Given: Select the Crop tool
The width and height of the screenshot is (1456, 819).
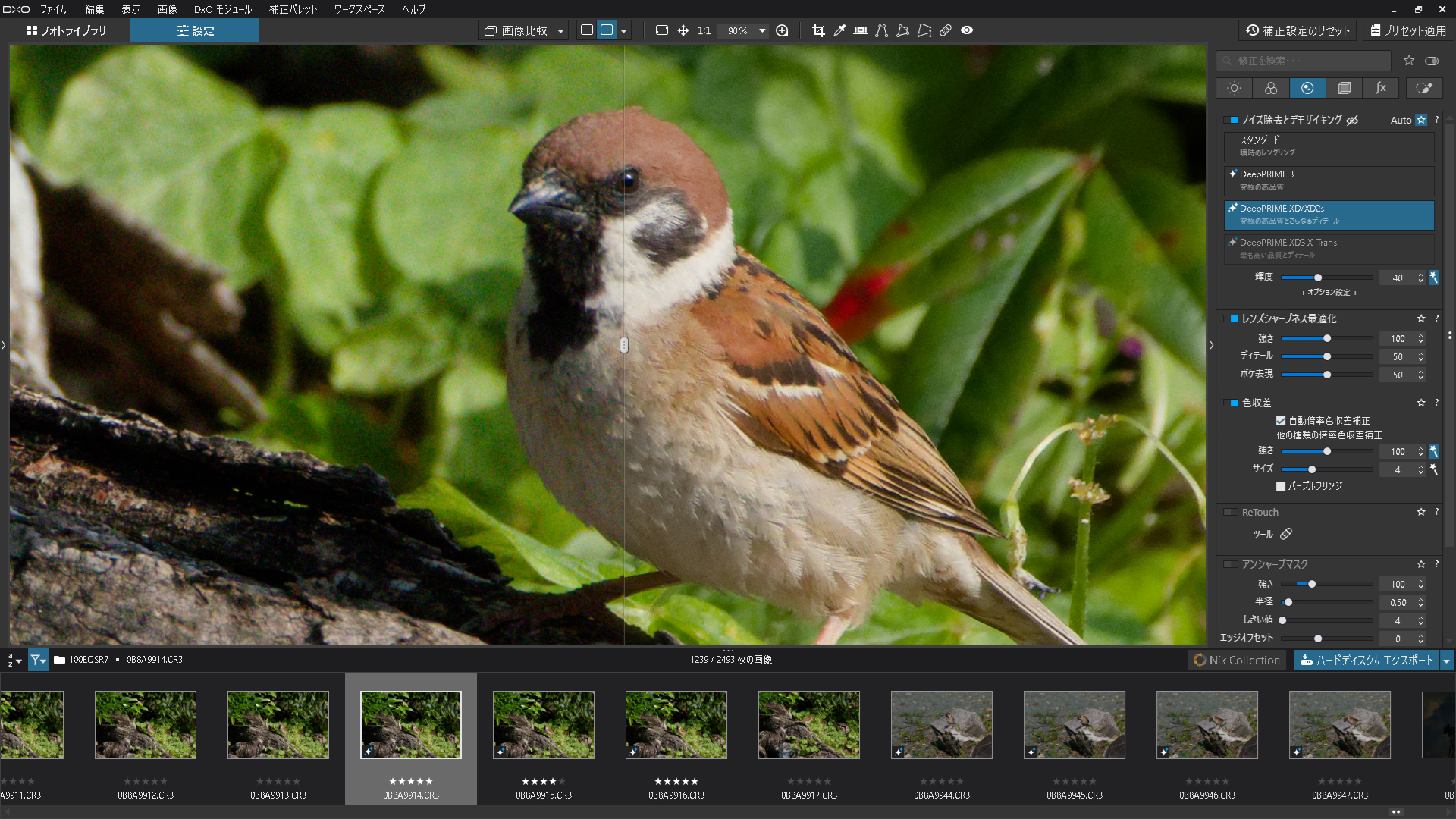Looking at the screenshot, I should (x=818, y=30).
